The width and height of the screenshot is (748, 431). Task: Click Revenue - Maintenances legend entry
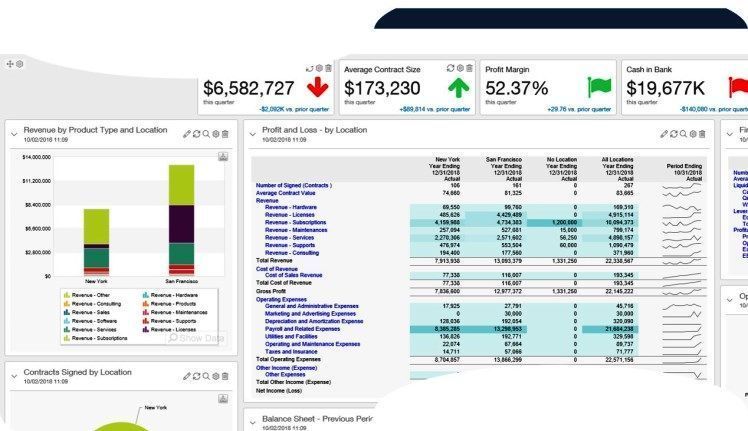click(x=175, y=313)
